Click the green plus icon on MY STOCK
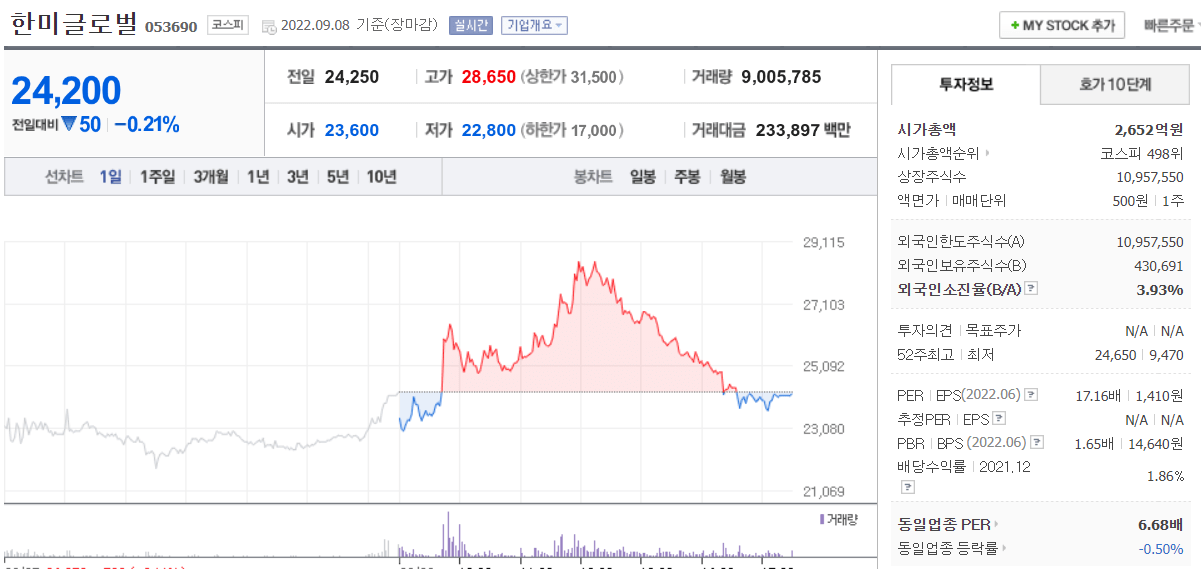This screenshot has width=1201, height=569. (1015, 26)
